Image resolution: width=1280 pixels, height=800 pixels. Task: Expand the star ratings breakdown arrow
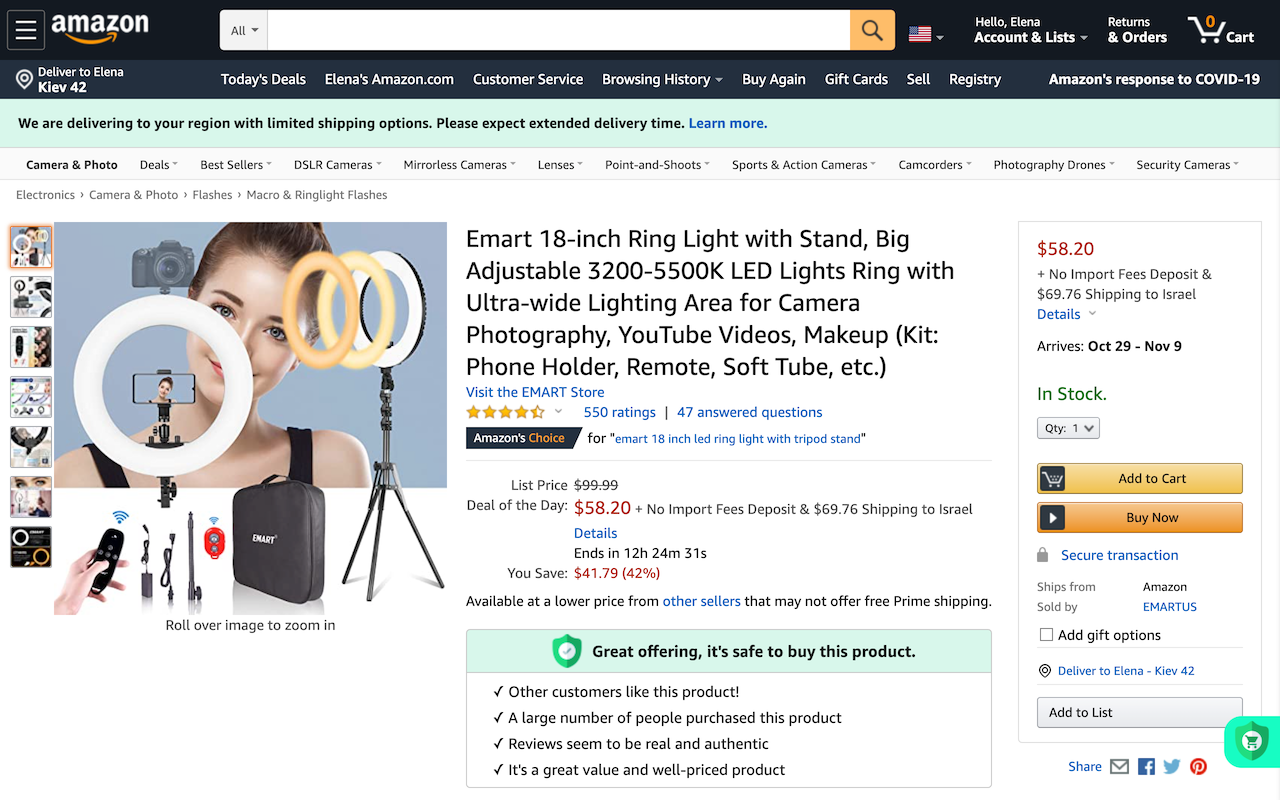point(559,412)
